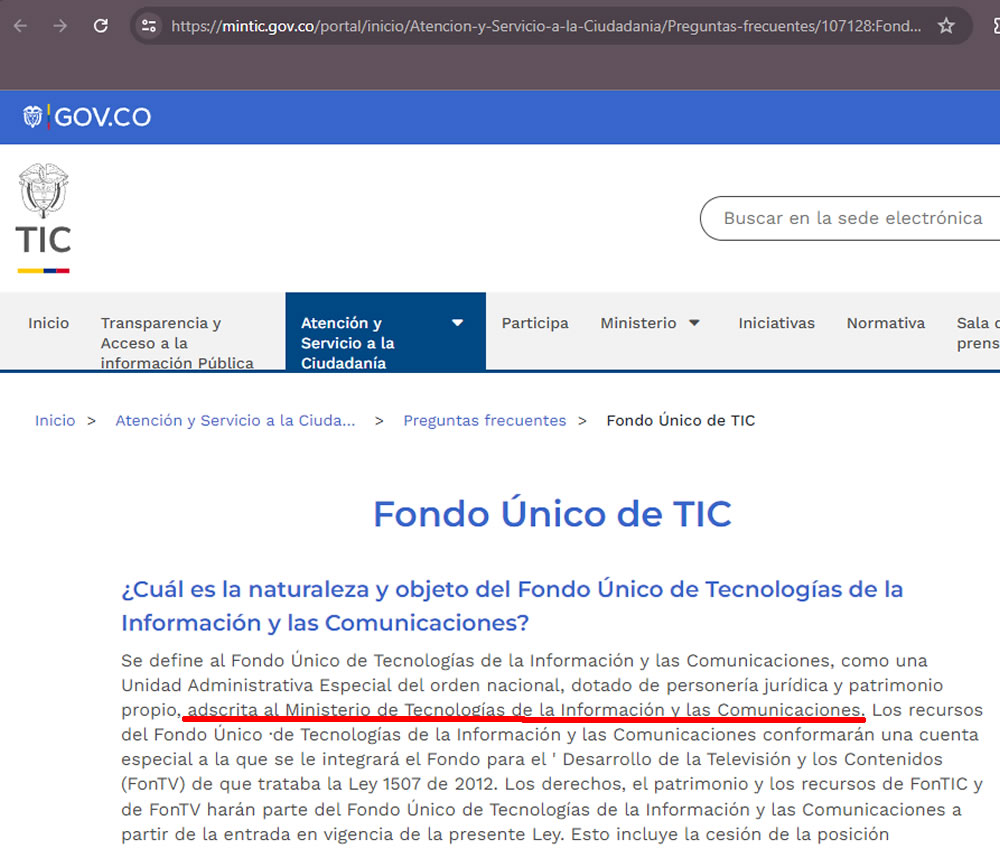The width and height of the screenshot is (1000, 849).
Task: Expand the Atención y Servicio a la Ciudadanía dropdown arrow
Action: click(x=457, y=323)
